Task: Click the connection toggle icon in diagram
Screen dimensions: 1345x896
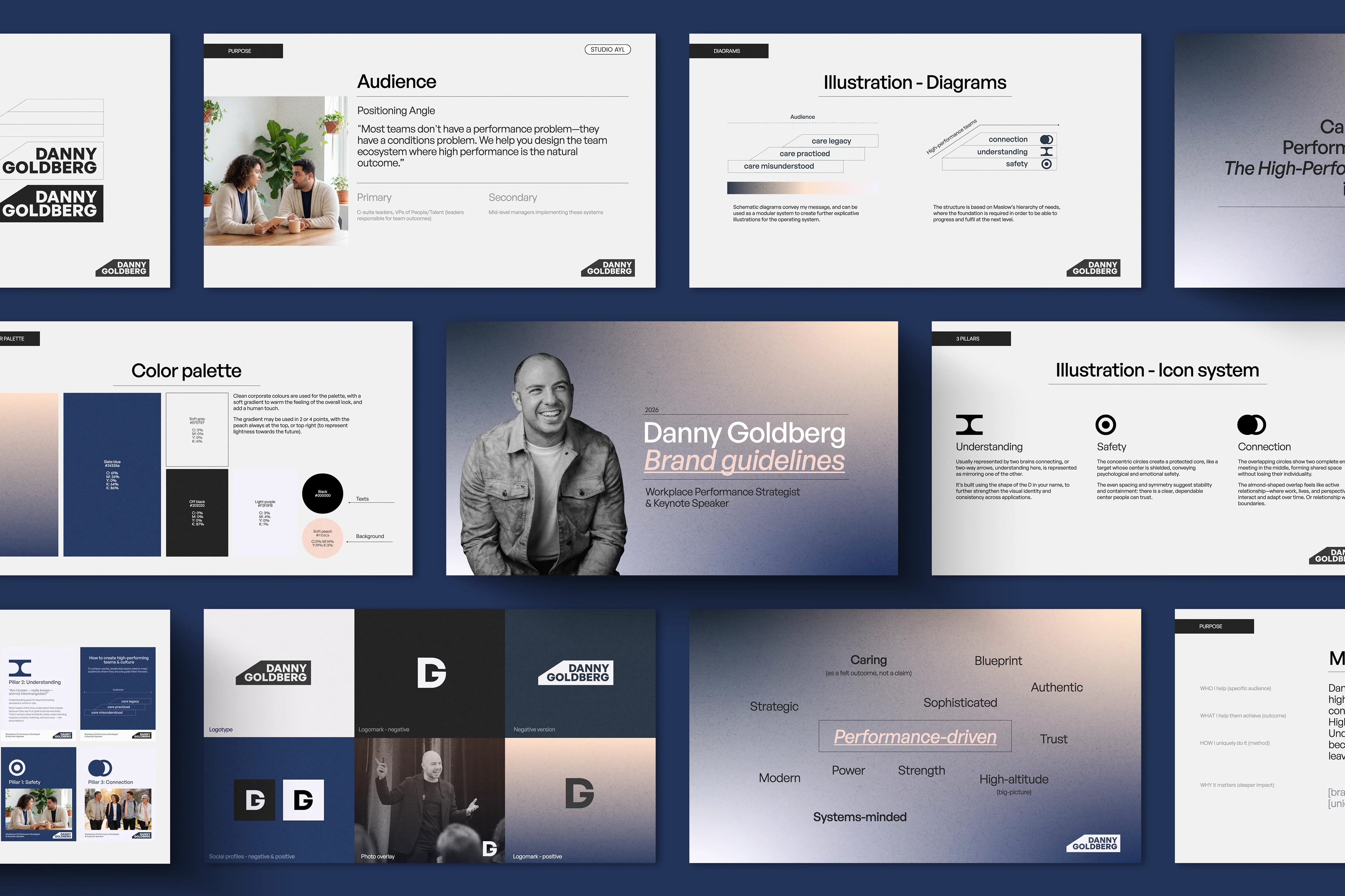Action: click(x=1046, y=139)
